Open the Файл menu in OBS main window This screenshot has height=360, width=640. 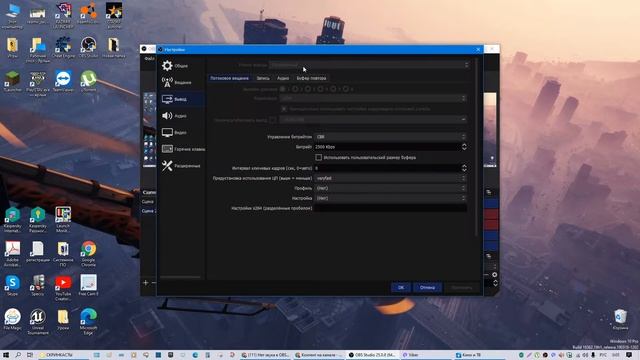coord(149,59)
